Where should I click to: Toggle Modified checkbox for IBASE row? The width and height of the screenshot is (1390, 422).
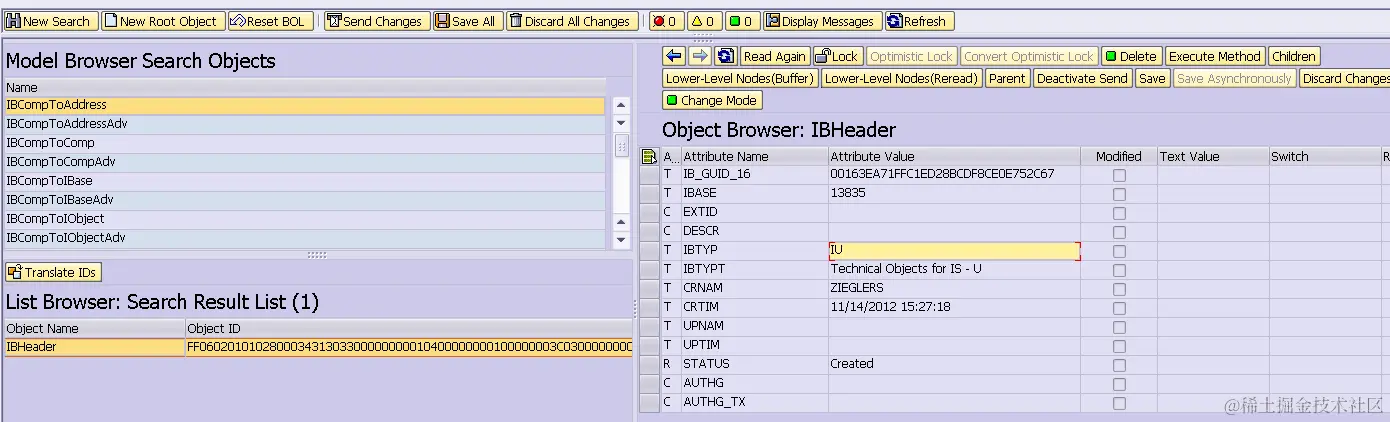(x=1119, y=194)
